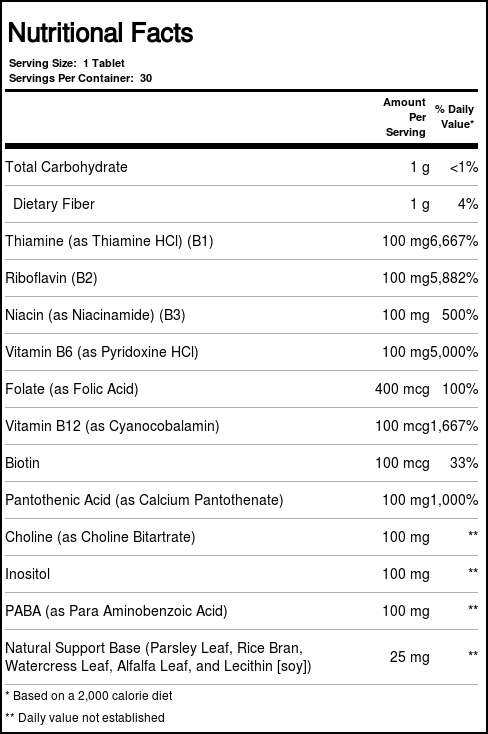Viewport: 488px width, 734px height.
Task: Select the Folate 400 mcg amount
Action: click(402, 389)
